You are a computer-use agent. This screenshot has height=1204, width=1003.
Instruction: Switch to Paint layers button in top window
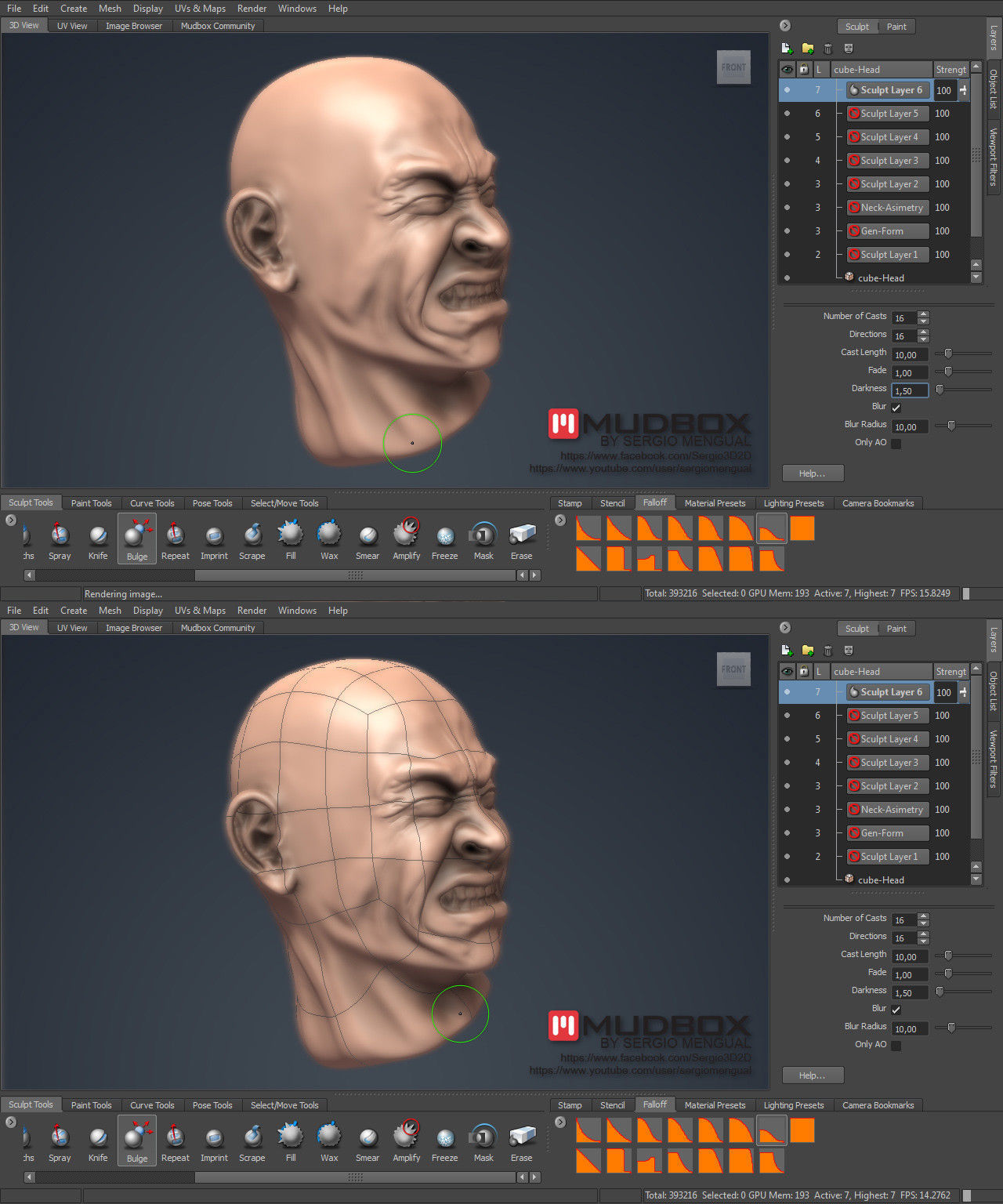(896, 27)
